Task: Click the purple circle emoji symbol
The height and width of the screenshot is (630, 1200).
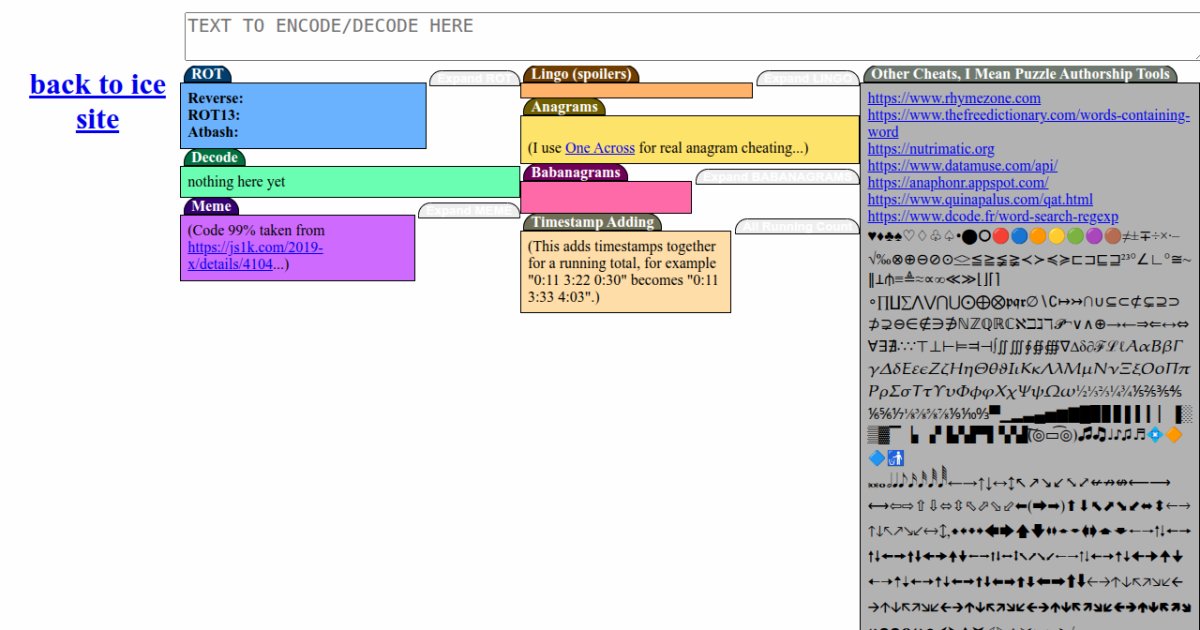Action: tap(1094, 237)
